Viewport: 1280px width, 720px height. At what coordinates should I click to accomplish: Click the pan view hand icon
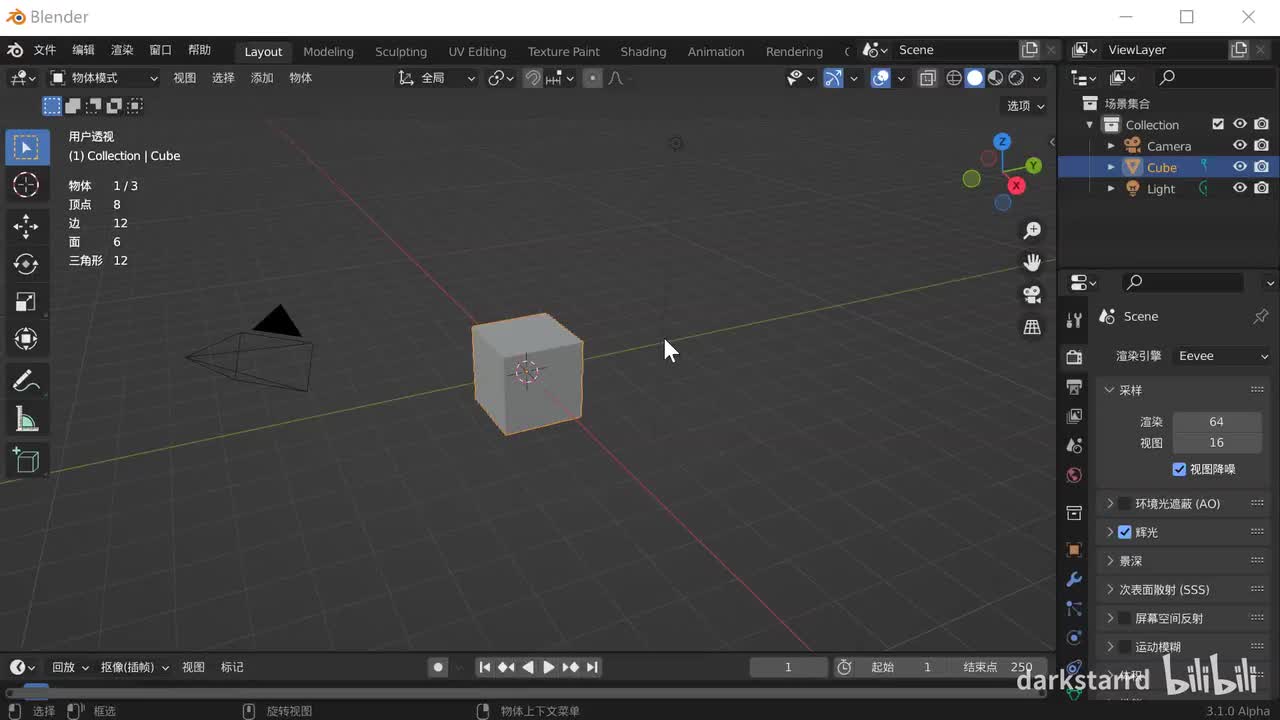pos(1032,263)
